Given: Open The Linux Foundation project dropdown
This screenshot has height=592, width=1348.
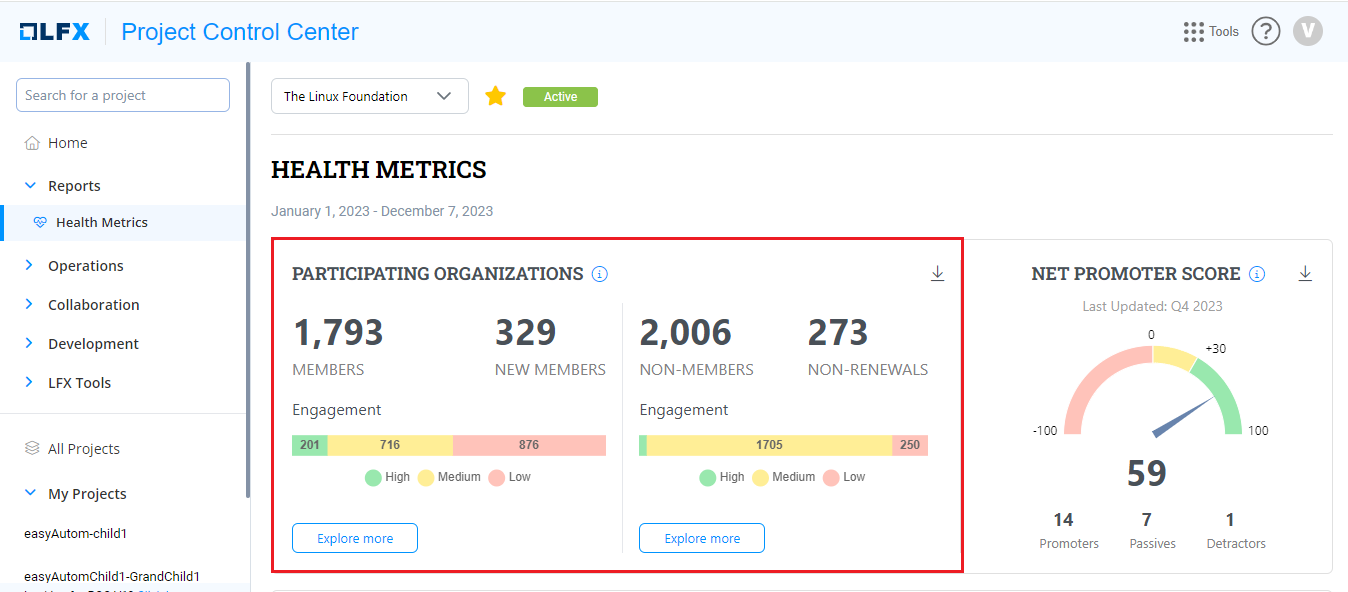Looking at the screenshot, I should coord(369,97).
